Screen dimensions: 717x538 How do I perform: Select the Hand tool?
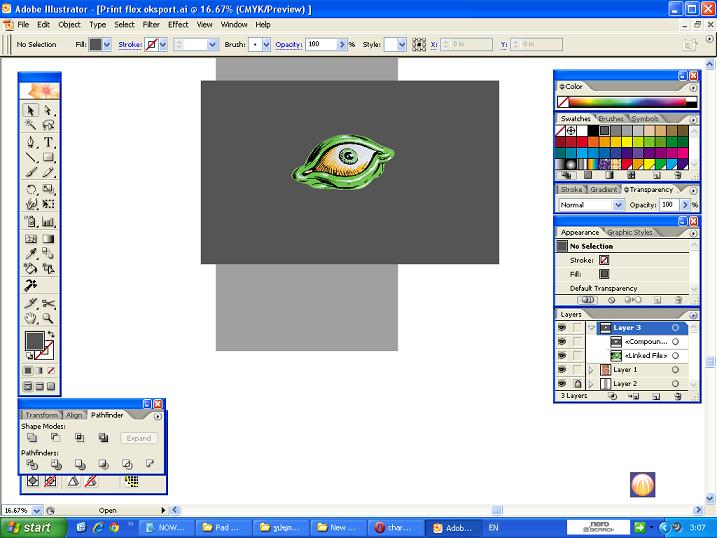[x=31, y=318]
